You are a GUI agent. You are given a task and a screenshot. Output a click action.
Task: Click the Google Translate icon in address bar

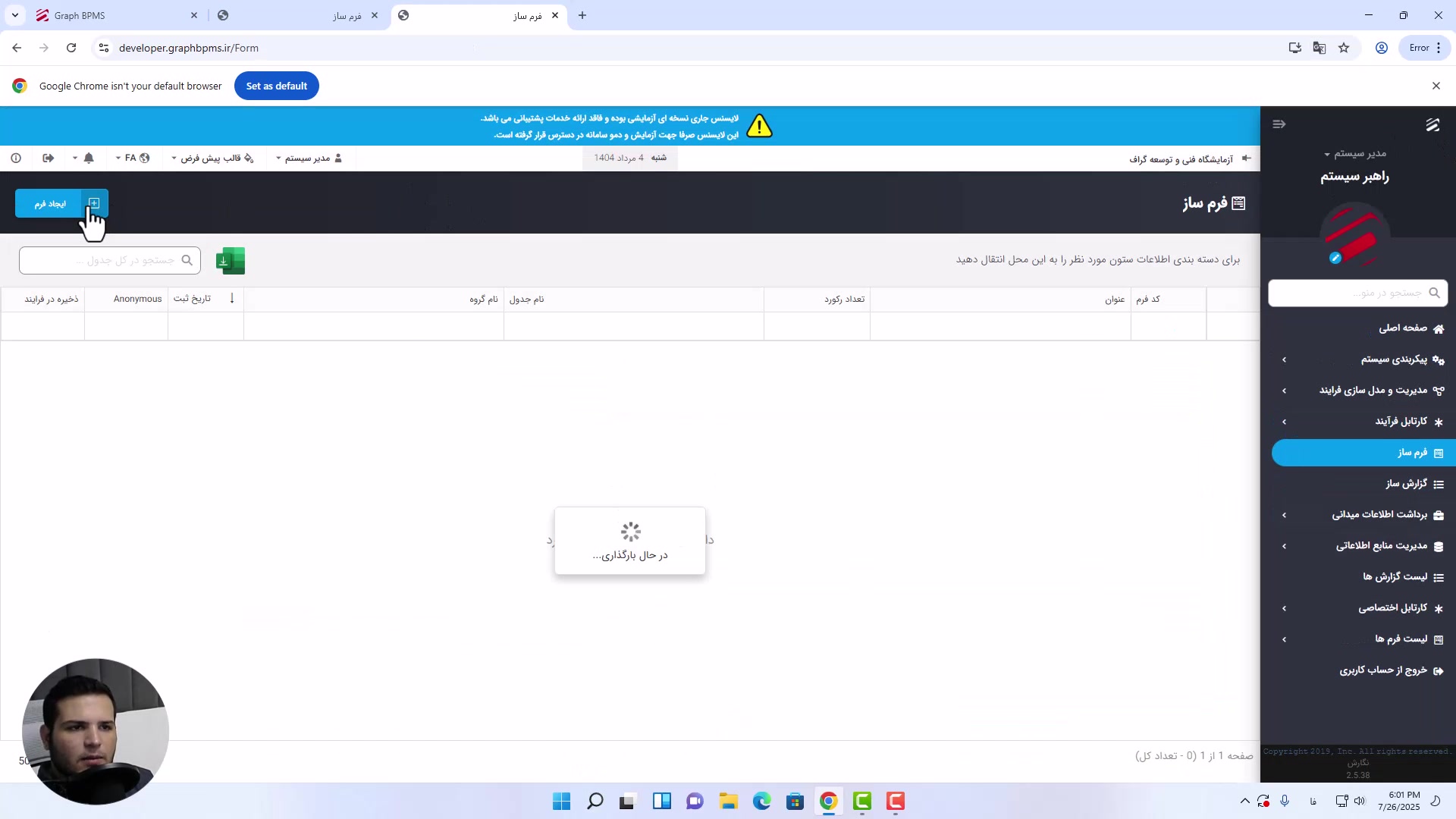(1319, 48)
